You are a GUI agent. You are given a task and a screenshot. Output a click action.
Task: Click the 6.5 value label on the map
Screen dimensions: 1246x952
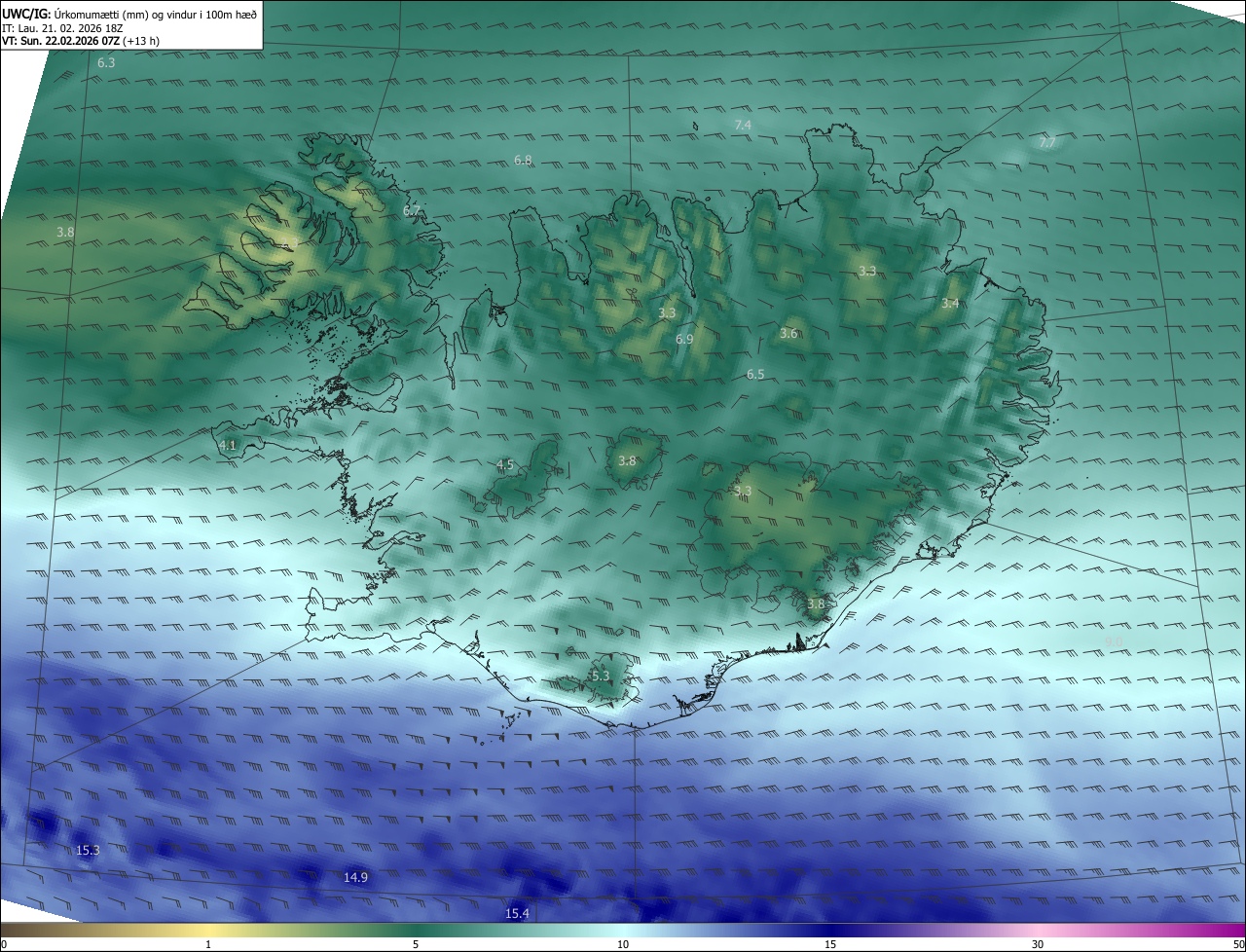(x=755, y=375)
